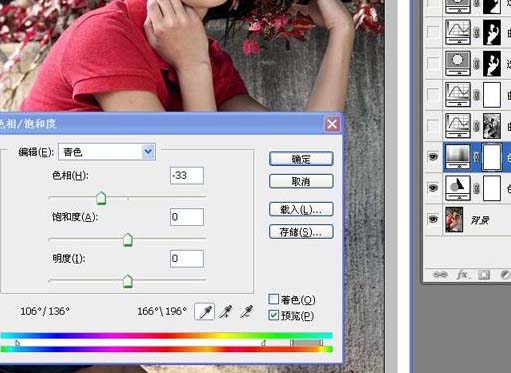This screenshot has width=511, height=373.
Task: Select the subtract-from-sample eyedropper
Action: point(246,312)
